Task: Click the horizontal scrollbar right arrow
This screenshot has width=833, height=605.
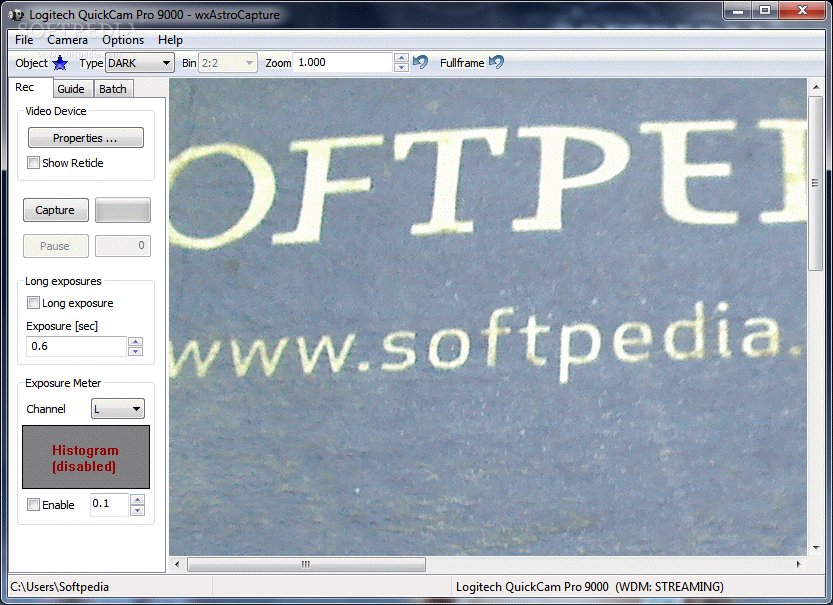Action: point(798,564)
